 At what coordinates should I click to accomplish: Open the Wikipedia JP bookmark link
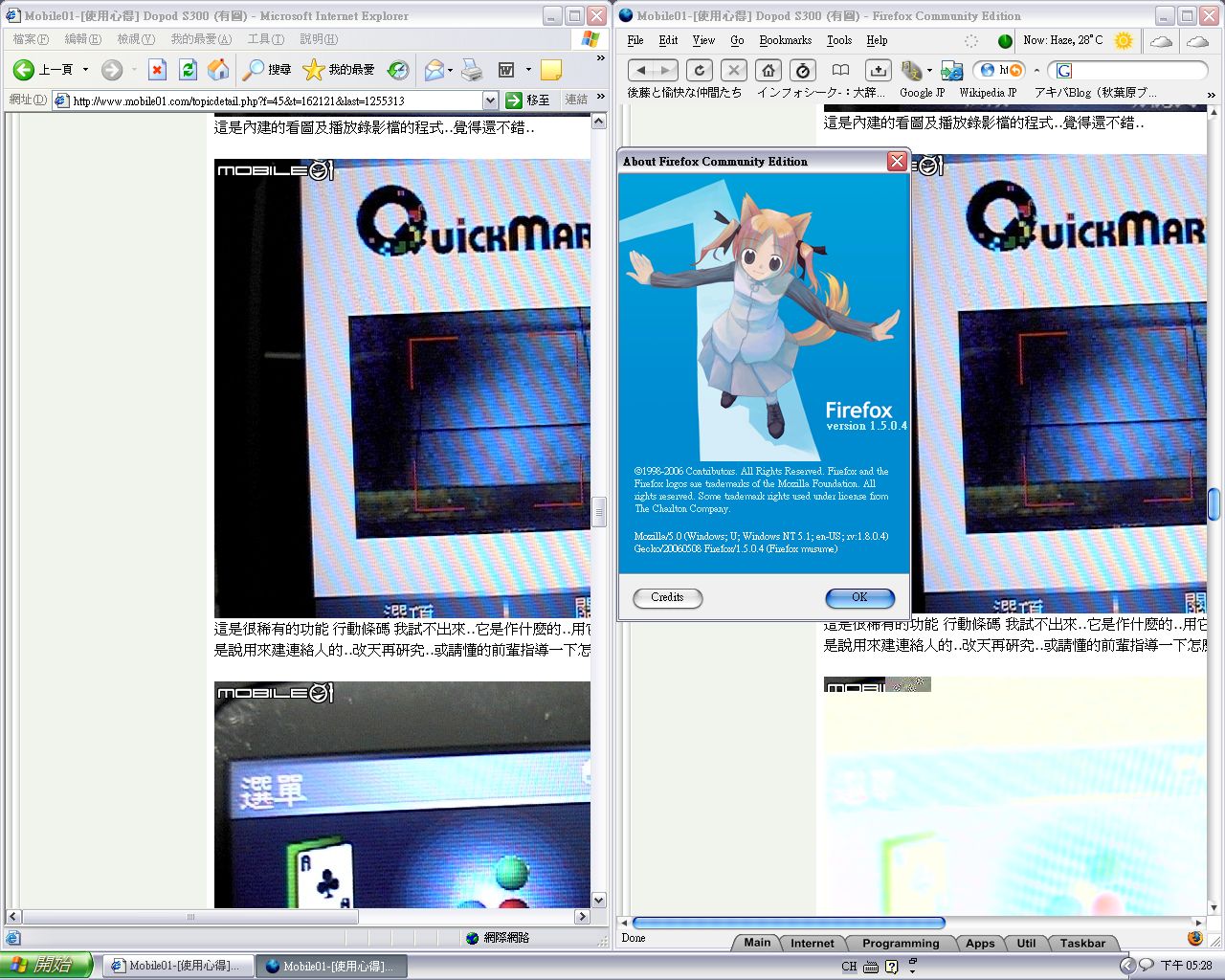point(988,93)
